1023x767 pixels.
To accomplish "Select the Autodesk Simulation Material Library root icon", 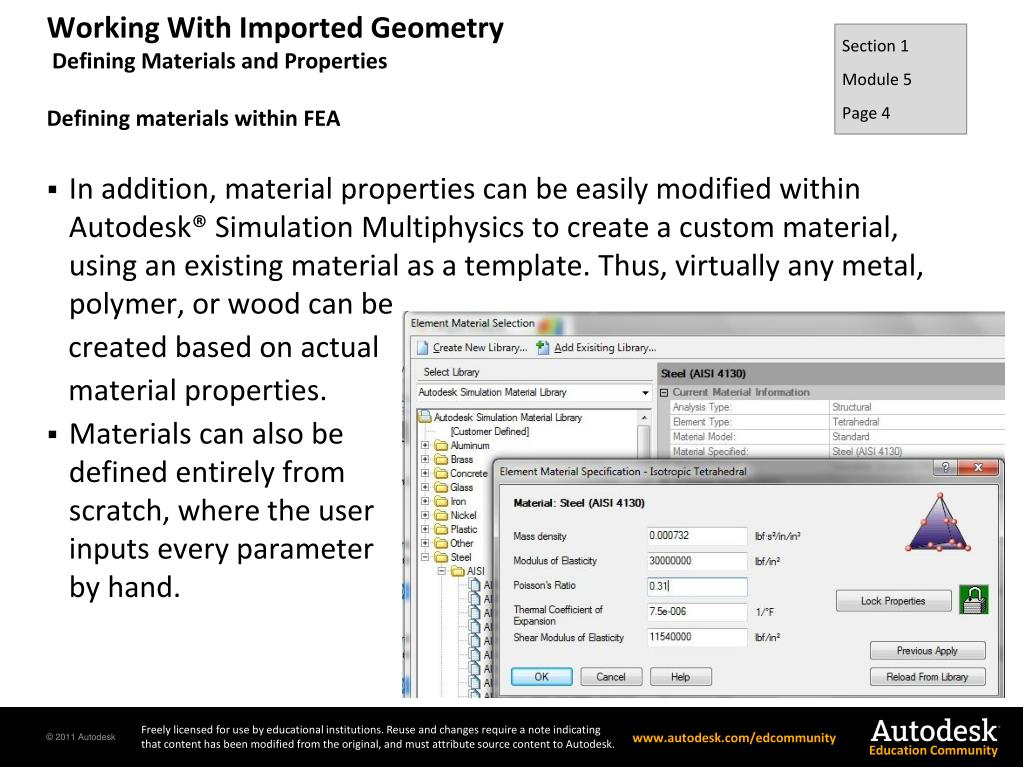I will pos(425,417).
